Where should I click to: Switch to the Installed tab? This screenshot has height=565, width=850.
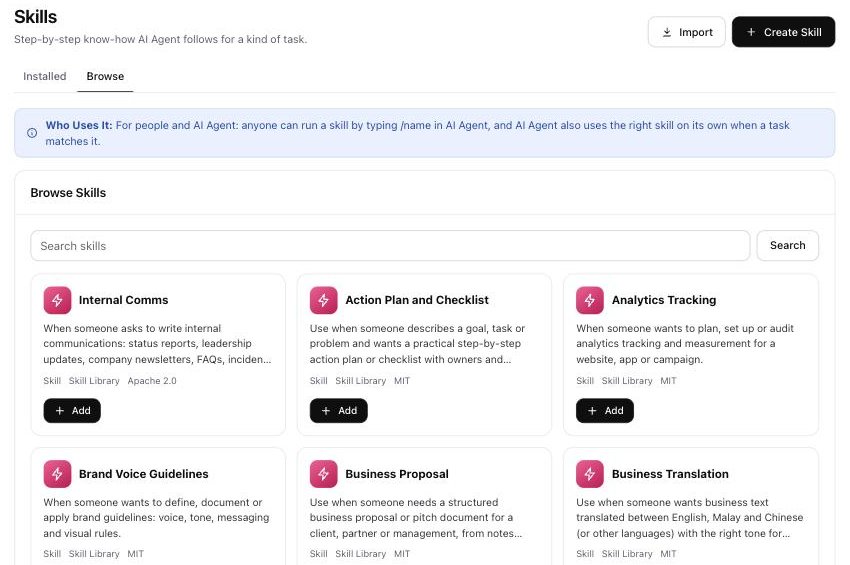pos(44,76)
